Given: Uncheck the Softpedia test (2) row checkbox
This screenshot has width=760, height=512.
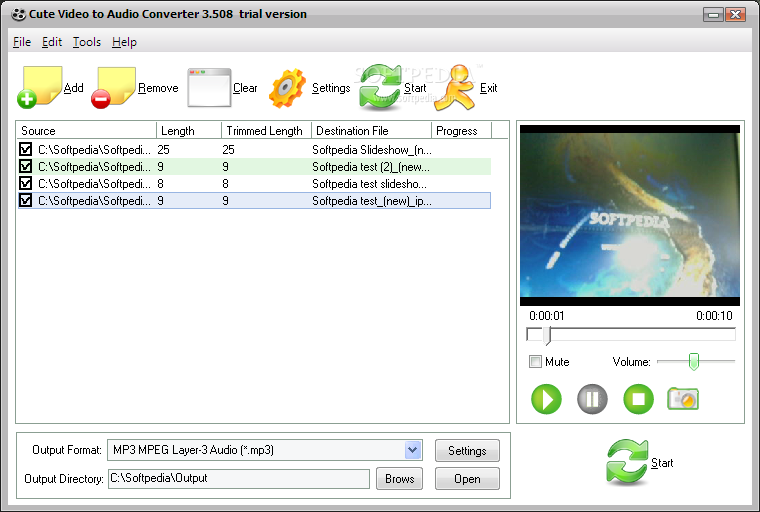Looking at the screenshot, I should tap(26, 166).
